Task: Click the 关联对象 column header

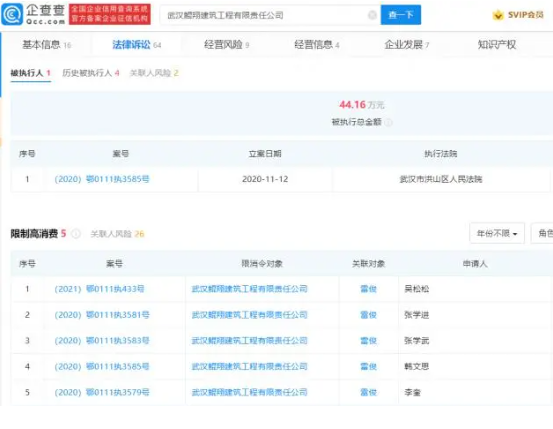Action: pyautogui.click(x=369, y=264)
